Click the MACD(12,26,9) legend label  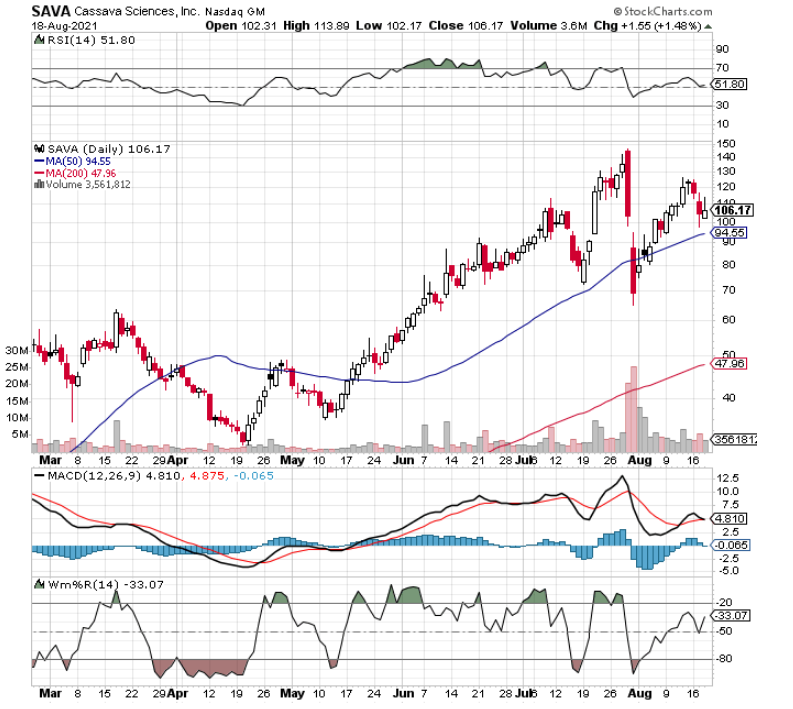point(94,476)
